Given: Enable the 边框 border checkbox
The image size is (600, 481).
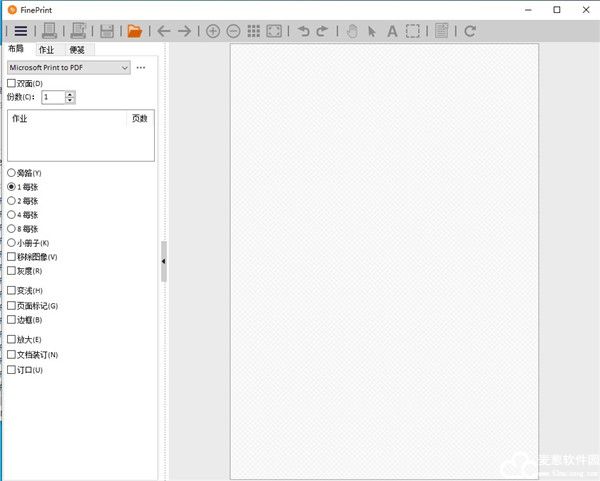Looking at the screenshot, I should (x=12, y=319).
